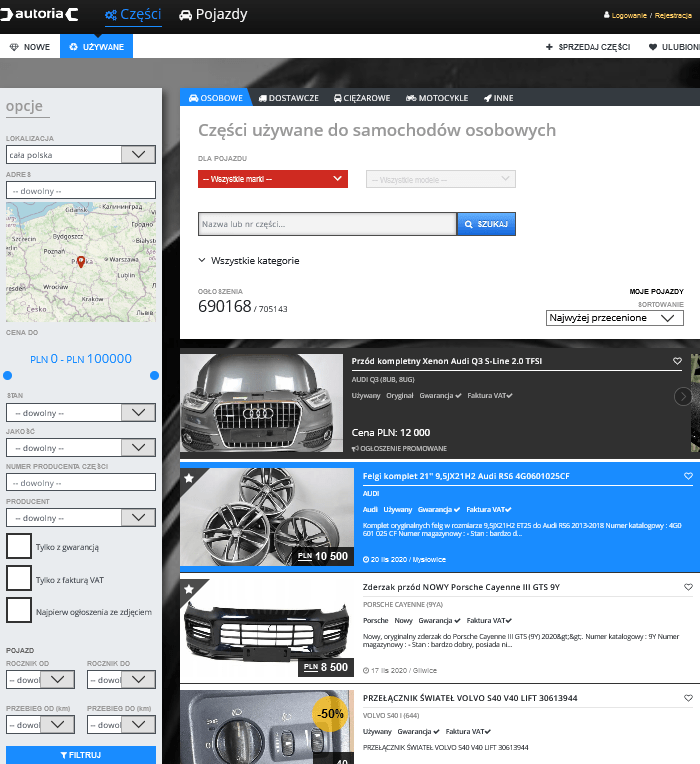Open ULUBIONE favorites
Viewport: 700px width, 764px height.
point(674,47)
